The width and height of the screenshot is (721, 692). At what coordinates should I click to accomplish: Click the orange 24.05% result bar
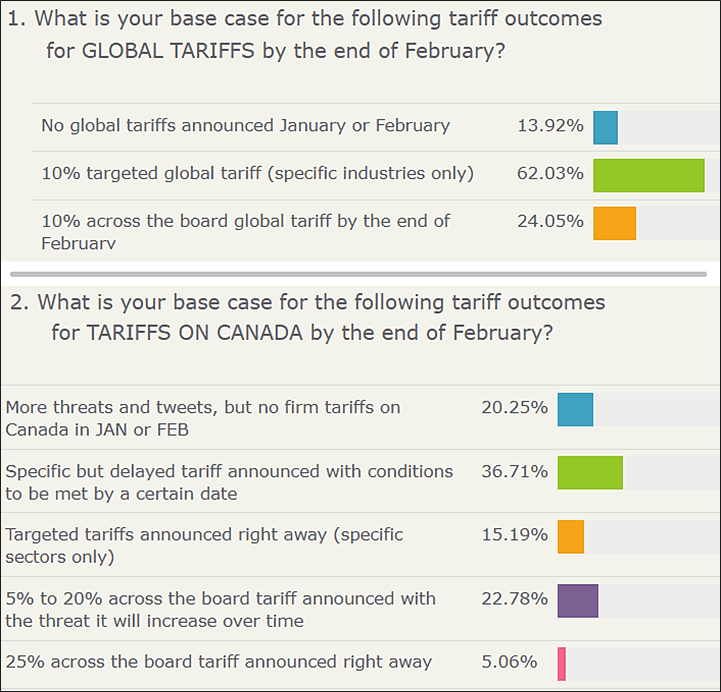coord(614,223)
